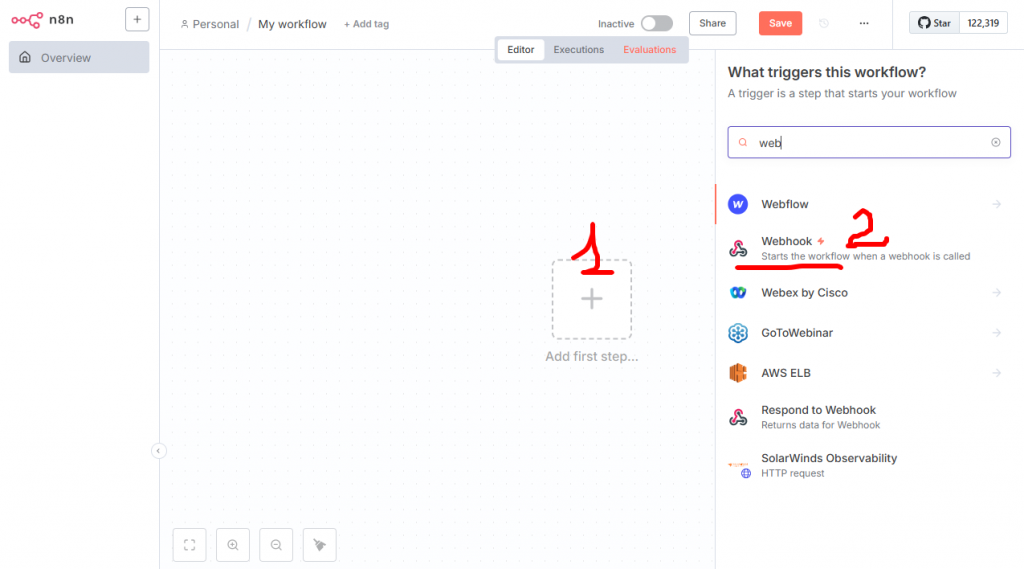Choose the Webhook trigger title
Image resolution: width=1024 pixels, height=569 pixels.
click(786, 241)
